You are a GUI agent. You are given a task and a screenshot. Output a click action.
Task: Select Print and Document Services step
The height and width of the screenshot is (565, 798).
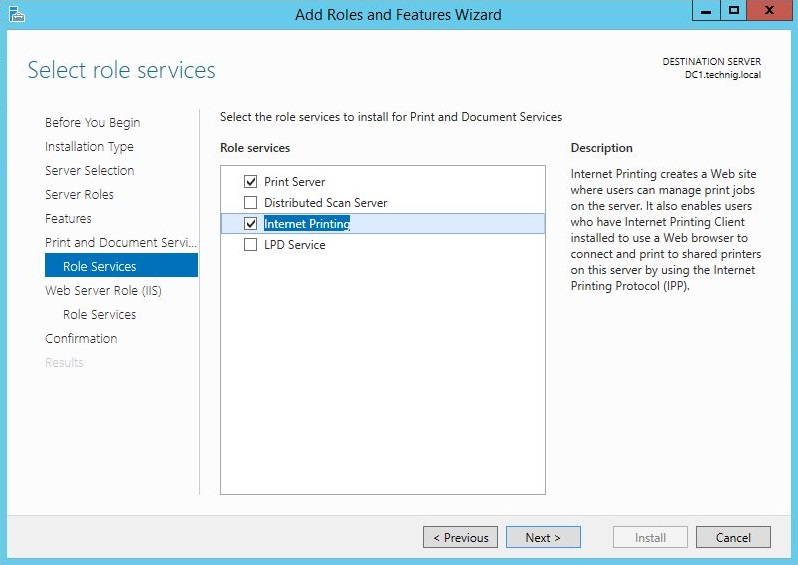pos(120,243)
